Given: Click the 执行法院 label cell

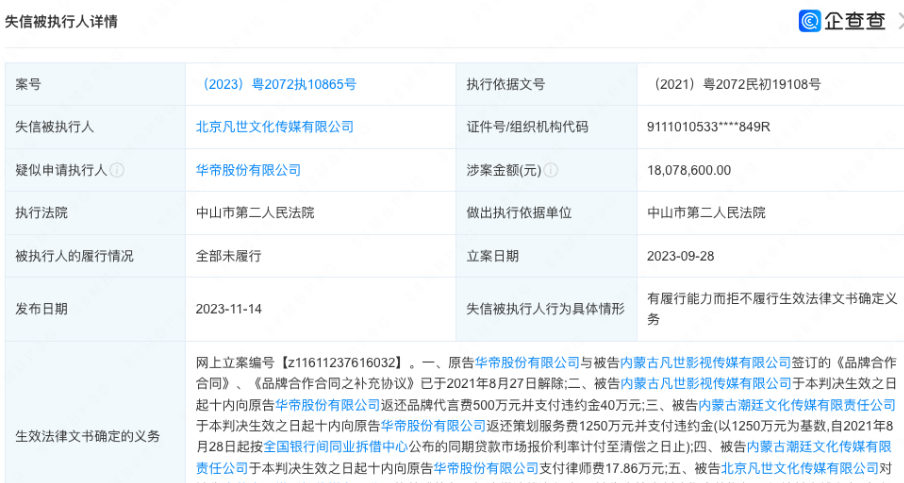Looking at the screenshot, I should (95, 213).
